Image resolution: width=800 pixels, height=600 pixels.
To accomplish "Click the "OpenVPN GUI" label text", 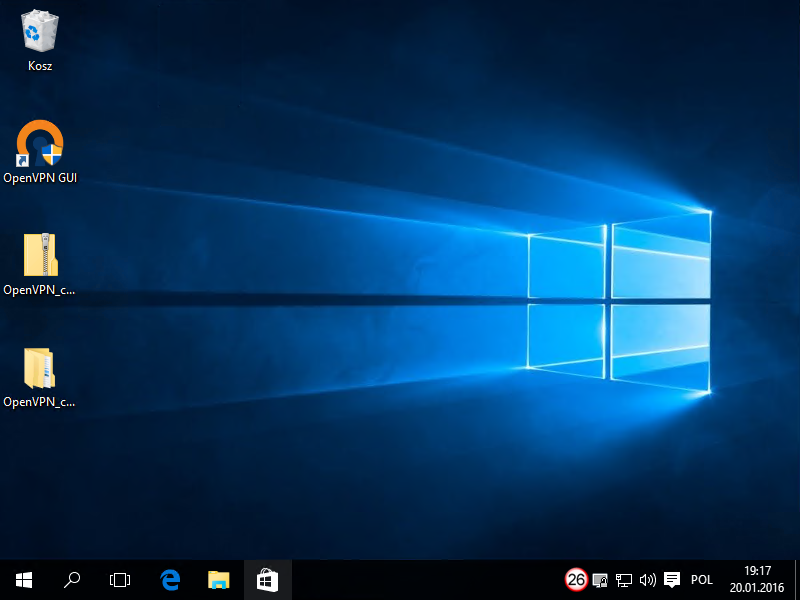I will pos(40,178).
